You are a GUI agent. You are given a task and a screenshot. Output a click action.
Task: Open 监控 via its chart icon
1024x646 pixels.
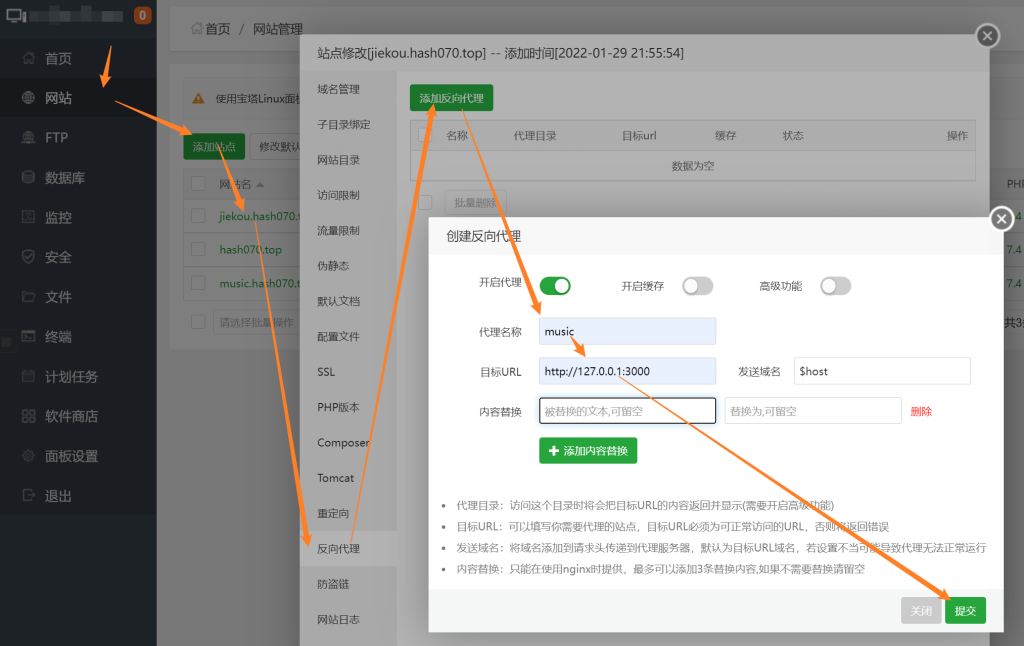point(28,217)
